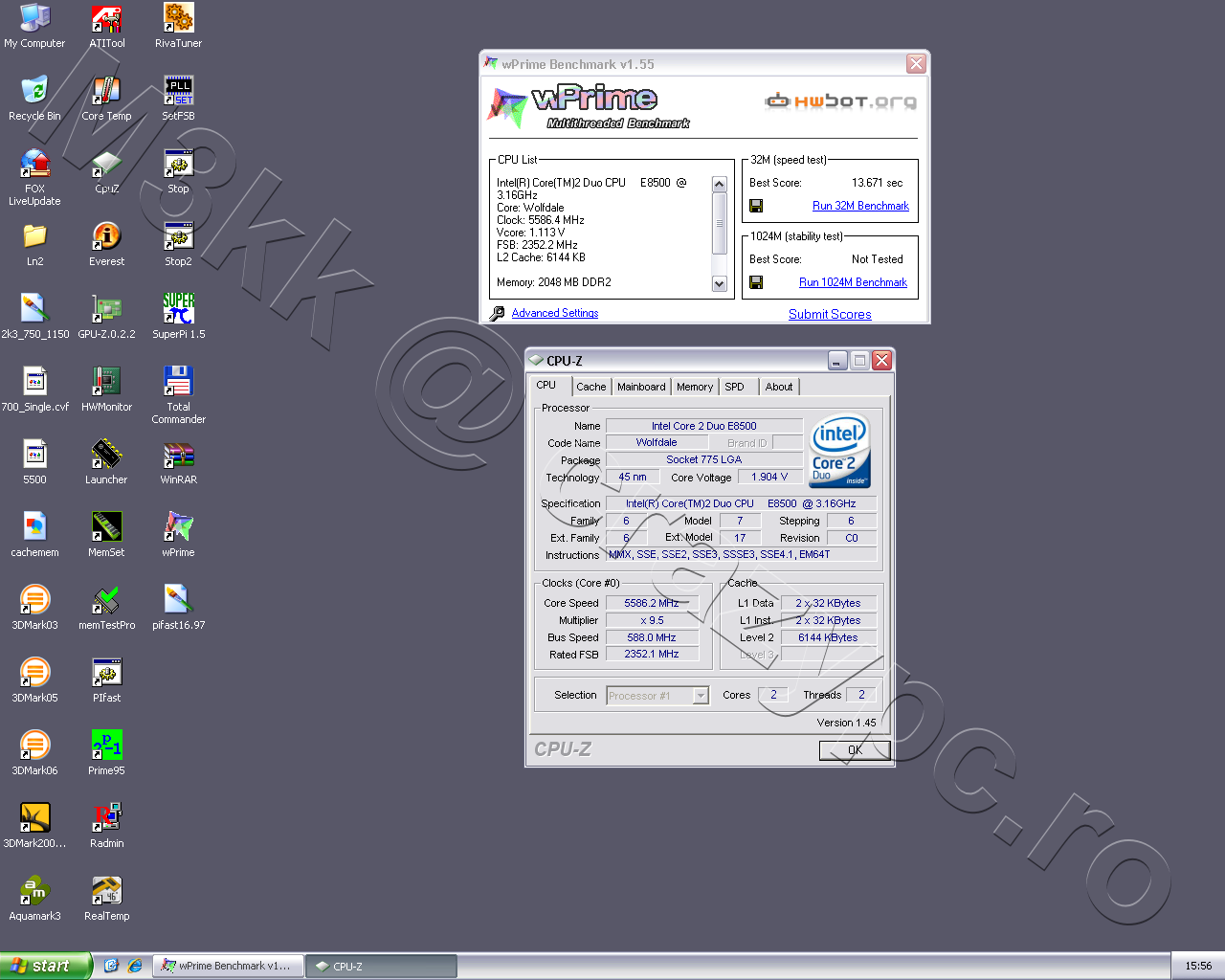Click the Windows start button
Image resolution: width=1225 pixels, height=980 pixels.
pos(45,966)
